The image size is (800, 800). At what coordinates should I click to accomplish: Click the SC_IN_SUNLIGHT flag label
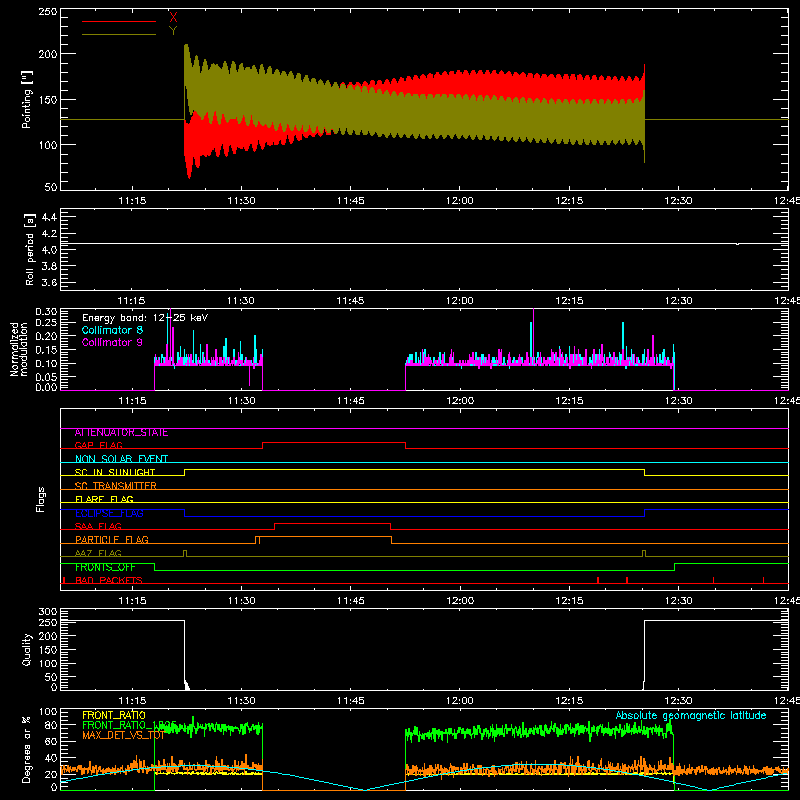(x=115, y=472)
